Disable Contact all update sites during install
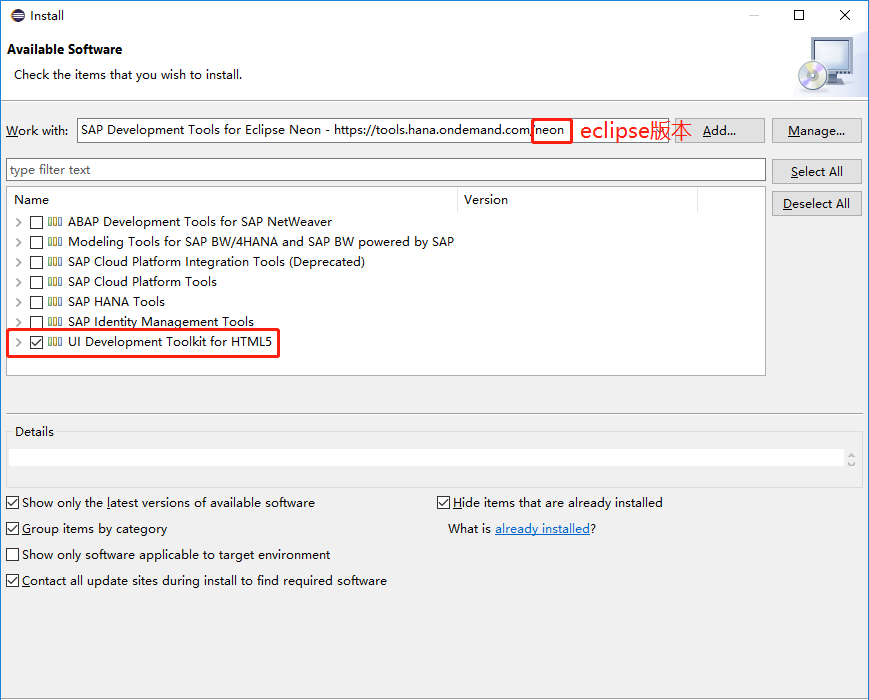 [x=12, y=580]
